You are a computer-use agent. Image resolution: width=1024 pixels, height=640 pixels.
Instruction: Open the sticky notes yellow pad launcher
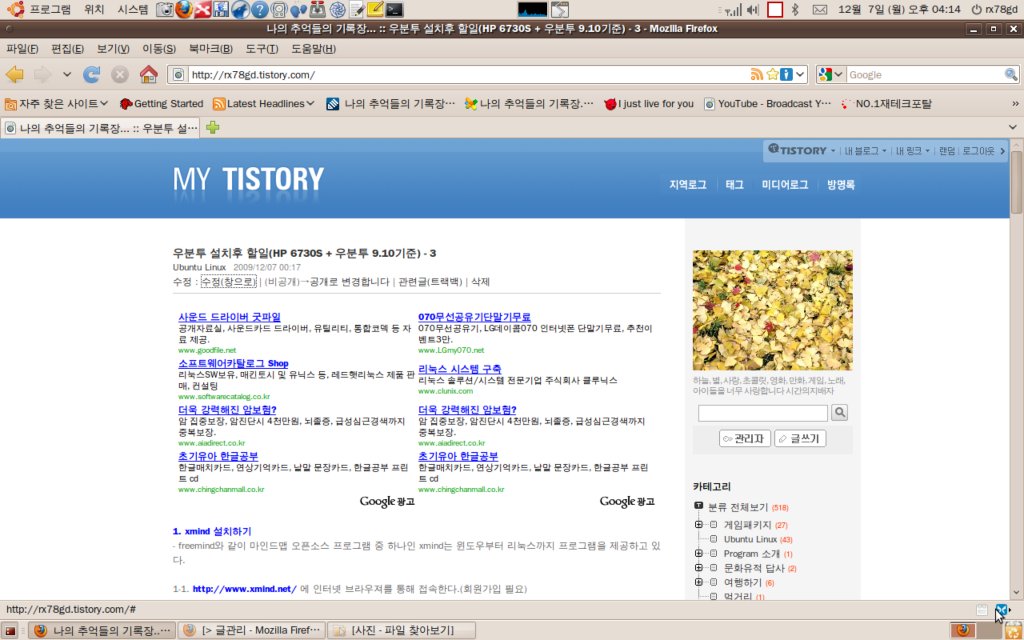375,10
